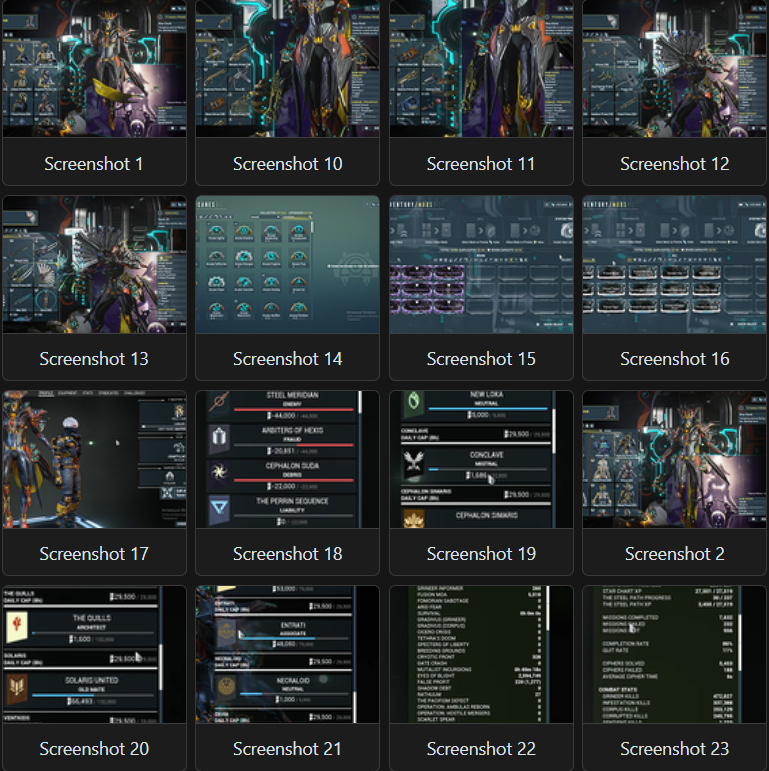
Task: Open the Screenshot 15 inventory thumbnail
Action: [481, 264]
